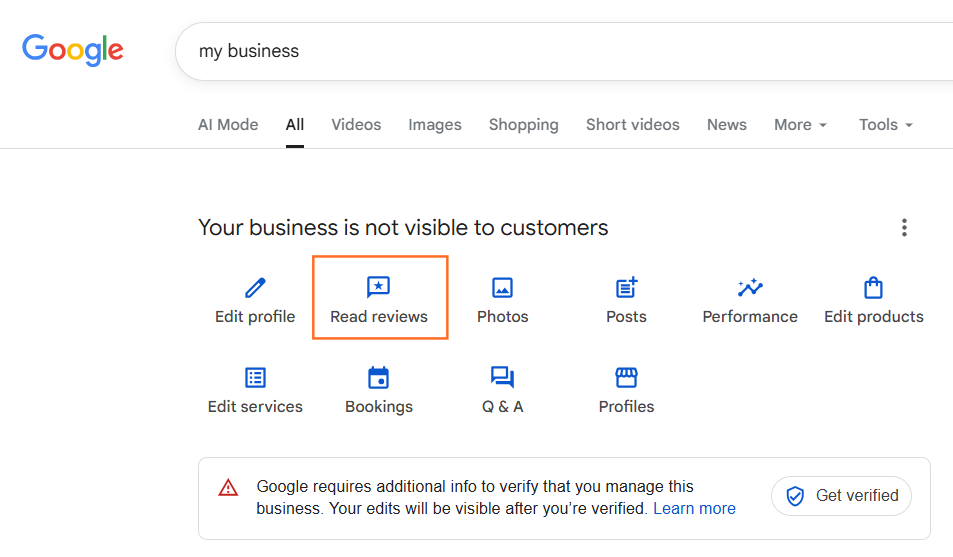Viewport: 953px width, 557px height.
Task: Switch to the AI Mode tab
Action: (228, 125)
